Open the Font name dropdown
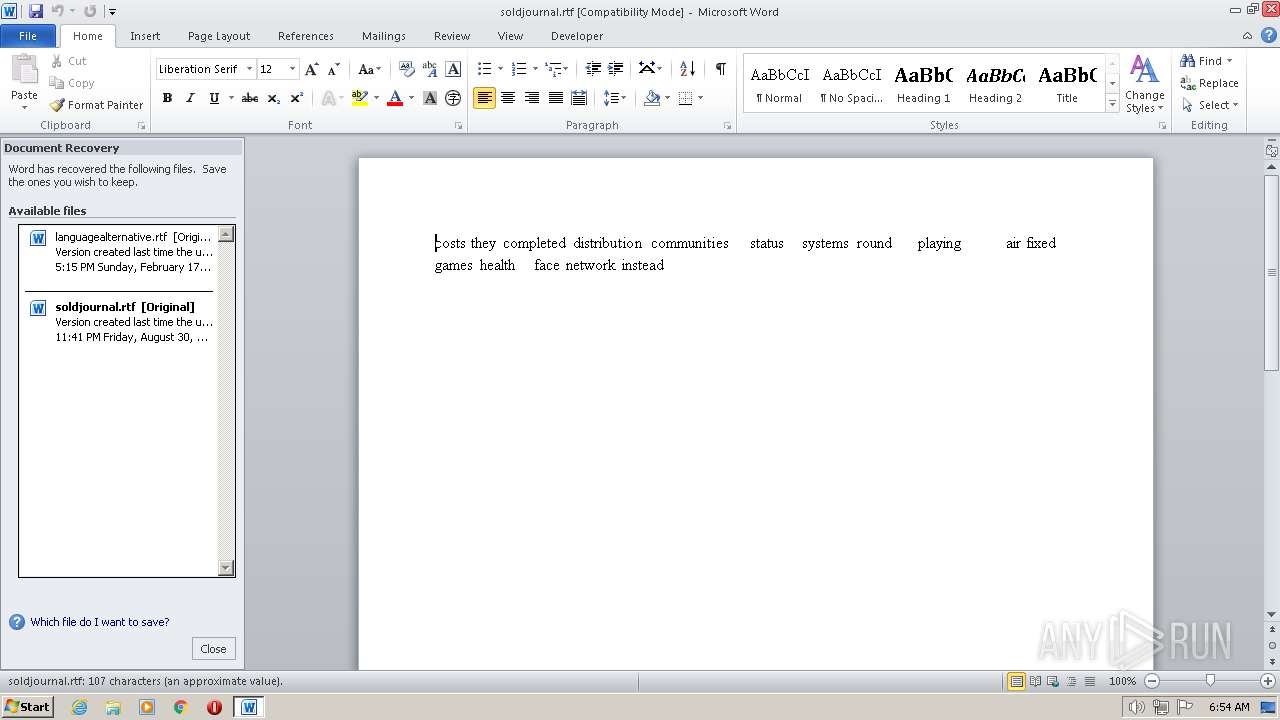 (249, 69)
